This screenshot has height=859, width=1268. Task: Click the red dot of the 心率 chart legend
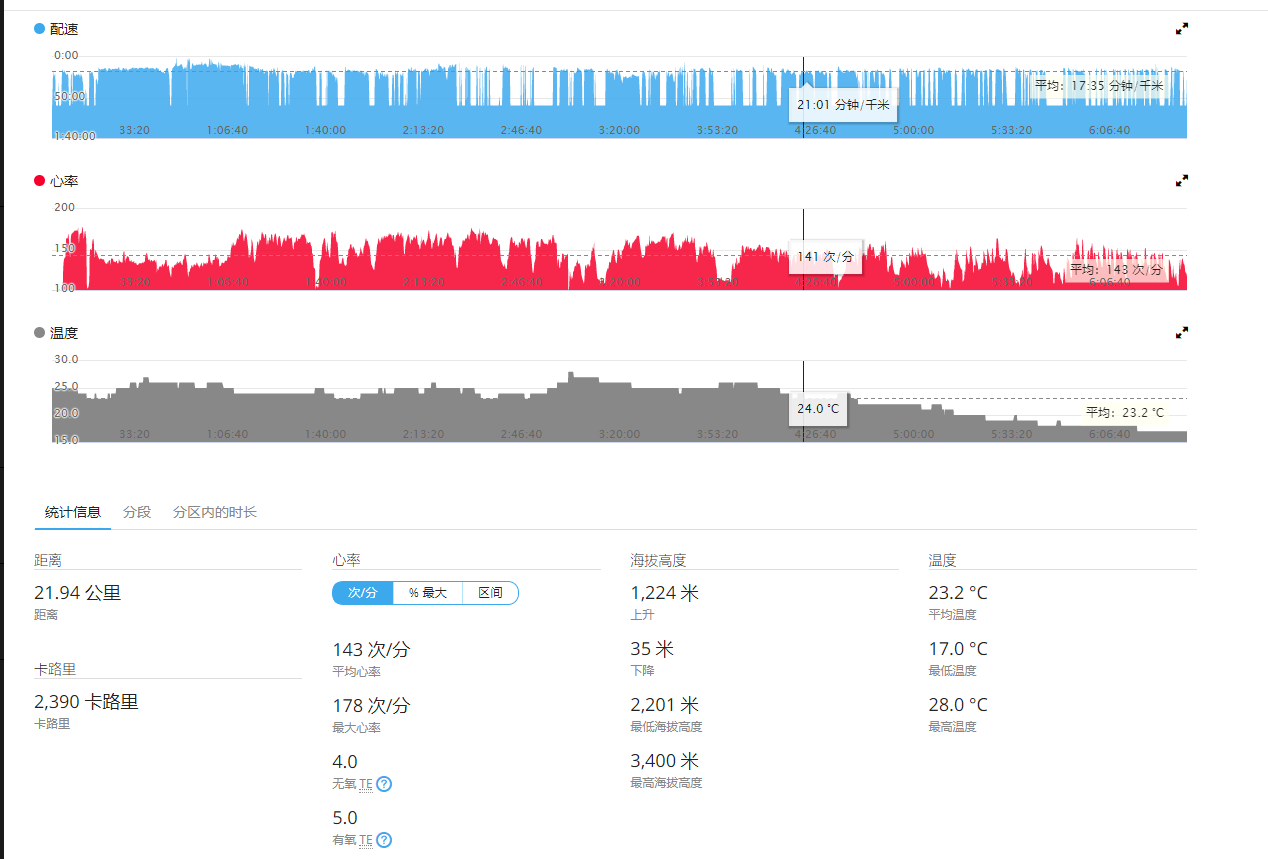pyautogui.click(x=40, y=181)
